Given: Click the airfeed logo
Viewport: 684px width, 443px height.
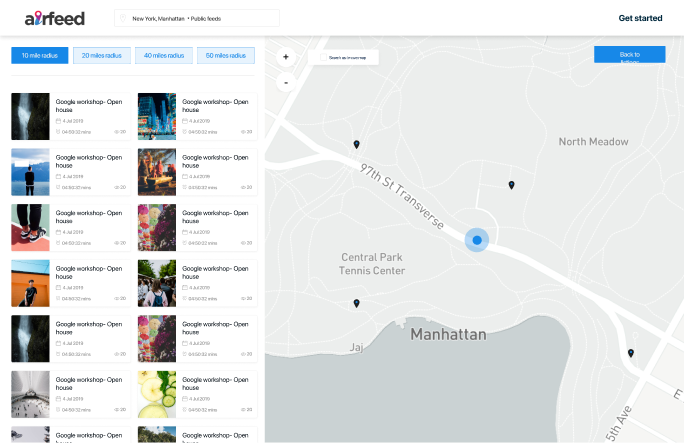Looking at the screenshot, I should pos(55,18).
